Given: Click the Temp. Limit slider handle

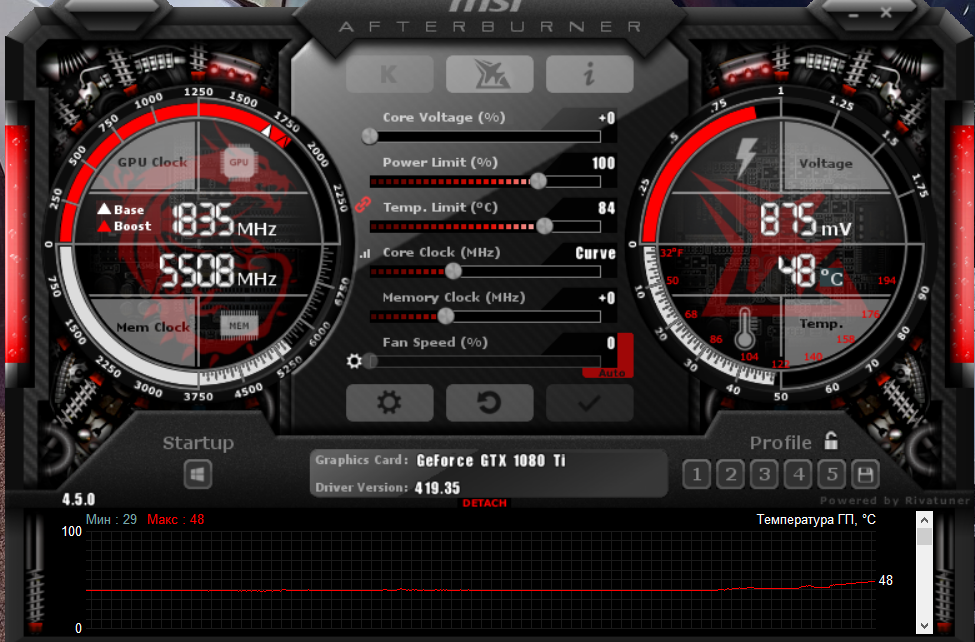Looking at the screenshot, I should point(544,226).
